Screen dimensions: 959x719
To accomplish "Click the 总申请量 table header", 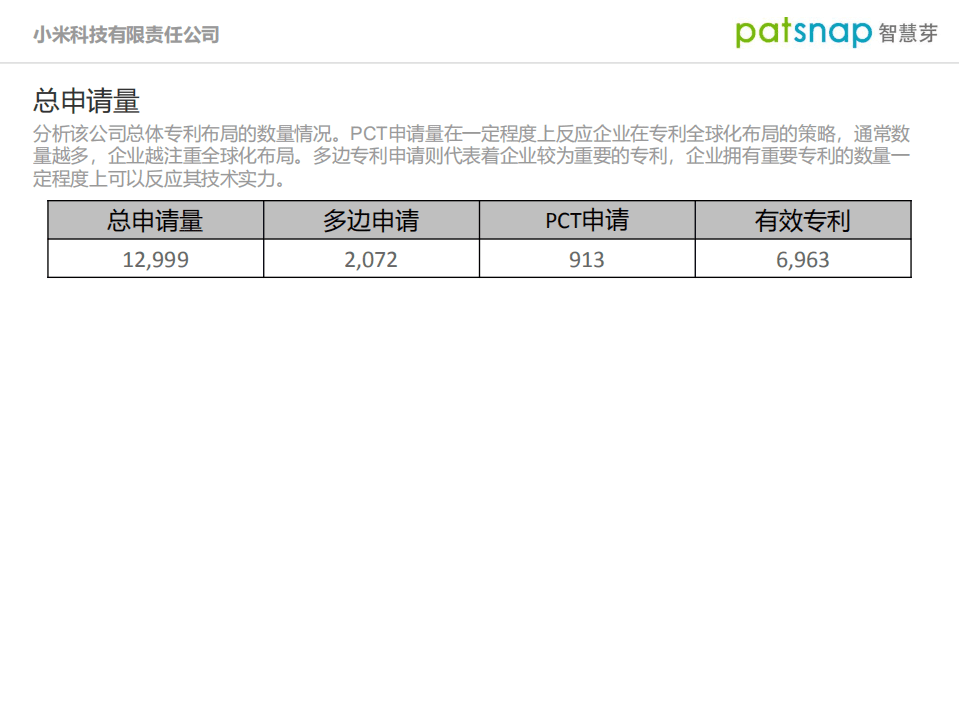I will [x=155, y=220].
